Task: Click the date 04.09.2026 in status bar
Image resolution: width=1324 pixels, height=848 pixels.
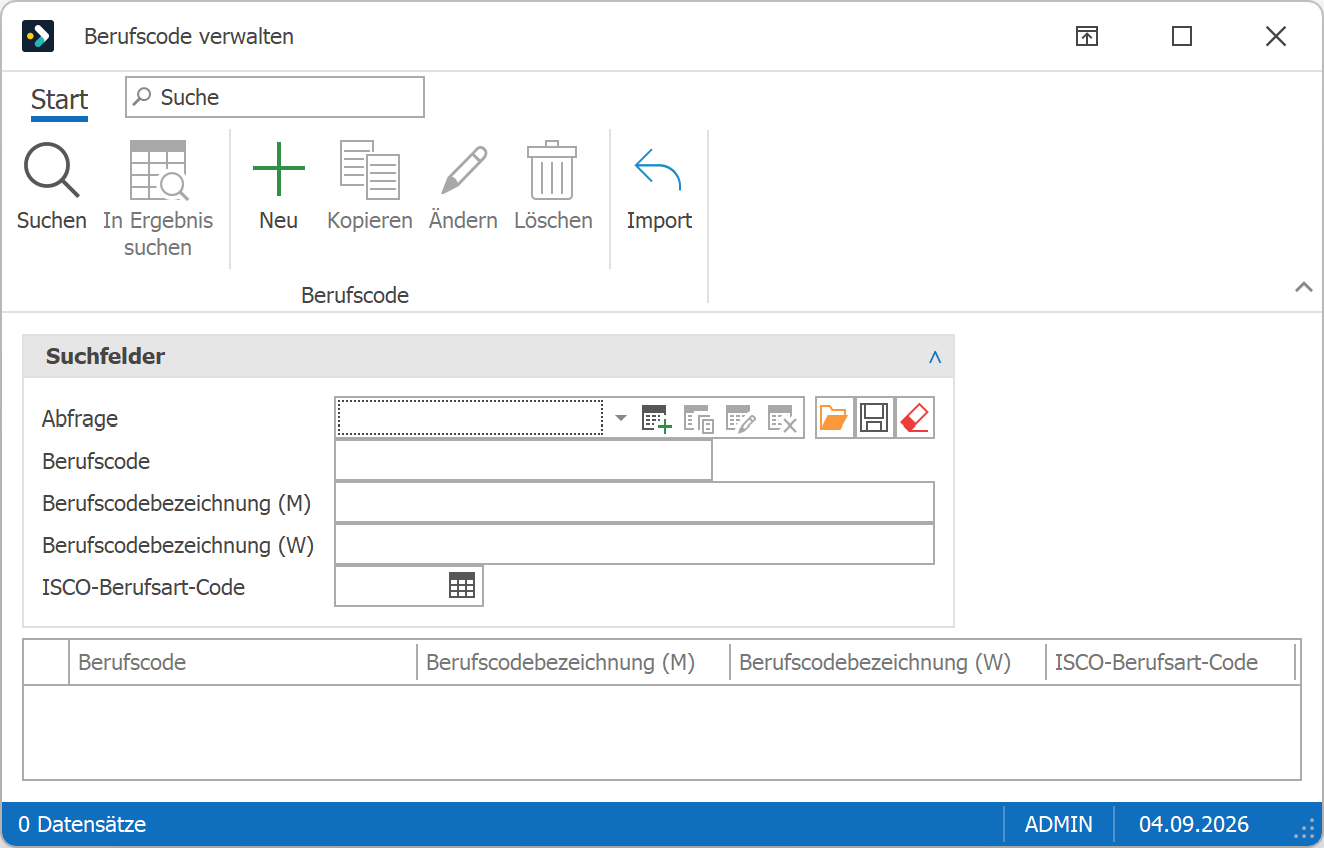Action: [1194, 825]
